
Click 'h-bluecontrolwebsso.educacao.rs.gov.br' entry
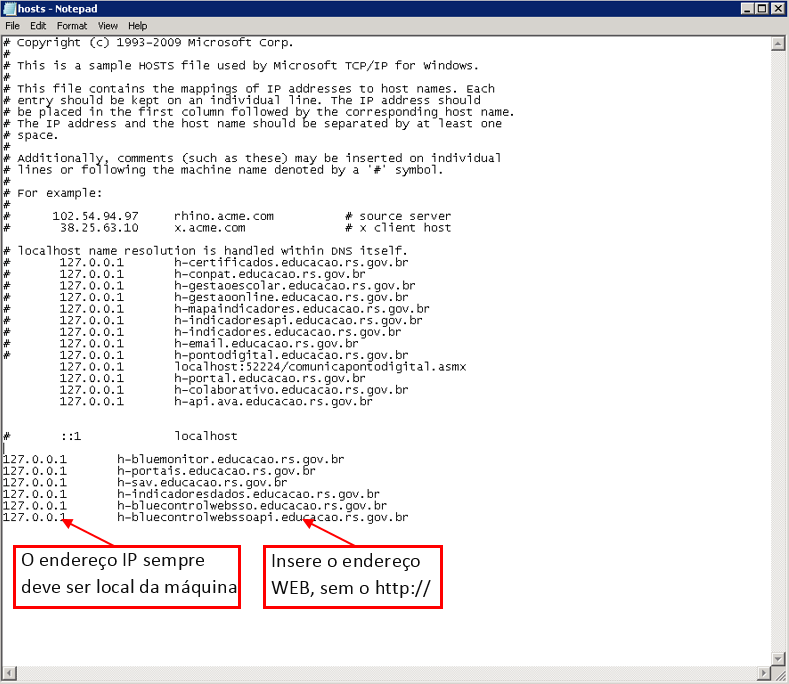(x=252, y=506)
